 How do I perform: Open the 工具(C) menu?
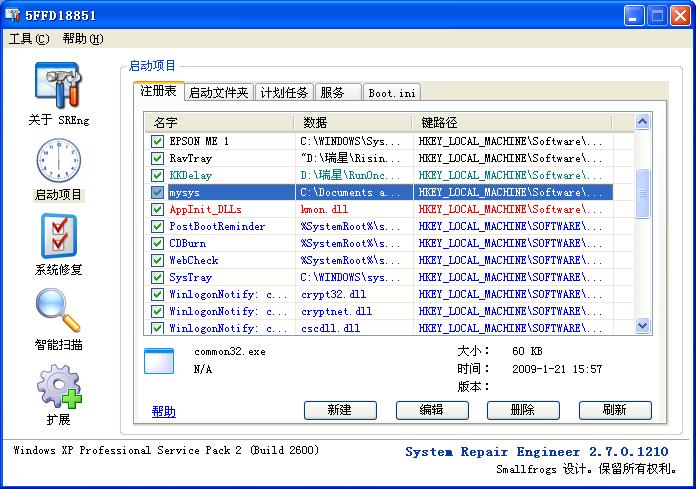click(x=29, y=39)
